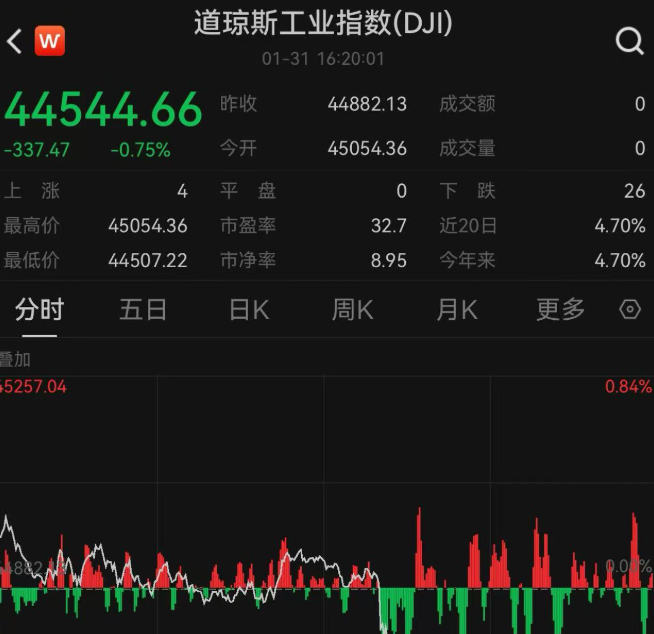Open the orange W logo icon
Screen dimensions: 654x634
49,41
